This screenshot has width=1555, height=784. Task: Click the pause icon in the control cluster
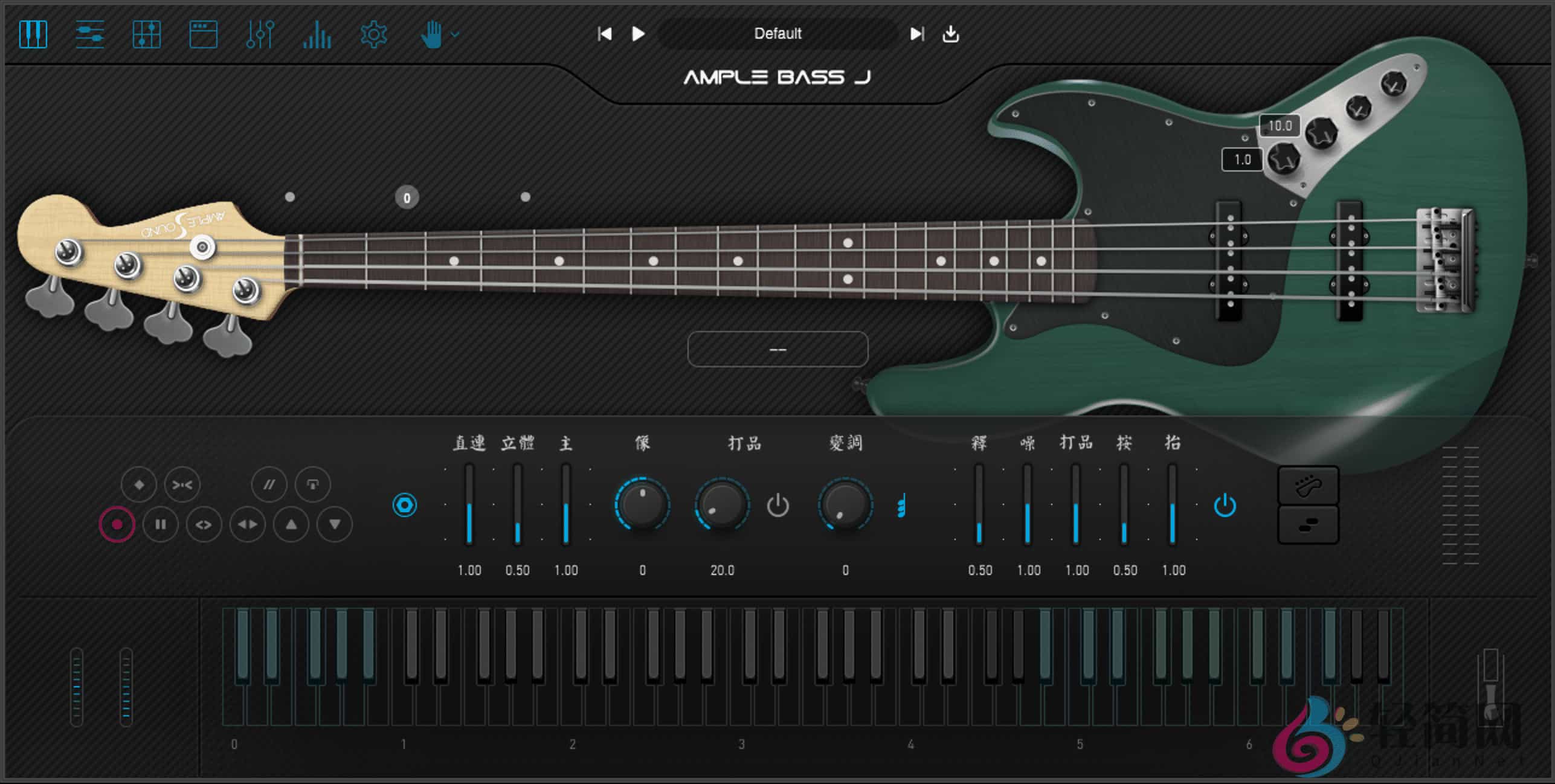pos(160,525)
